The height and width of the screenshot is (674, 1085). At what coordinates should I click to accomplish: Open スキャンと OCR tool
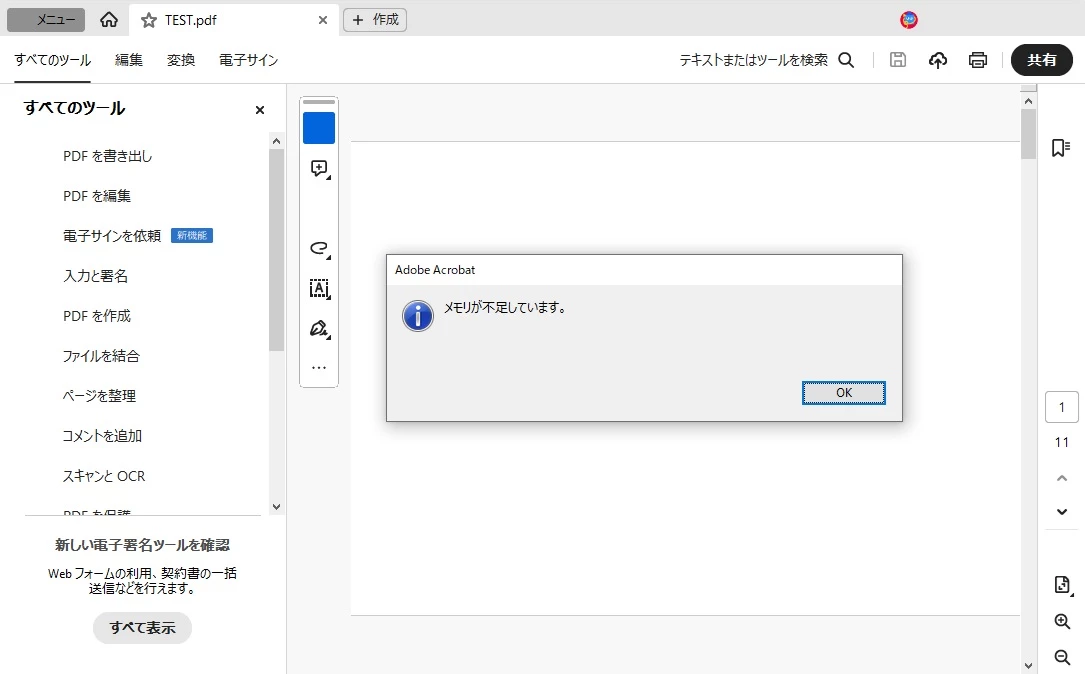[x=104, y=476]
